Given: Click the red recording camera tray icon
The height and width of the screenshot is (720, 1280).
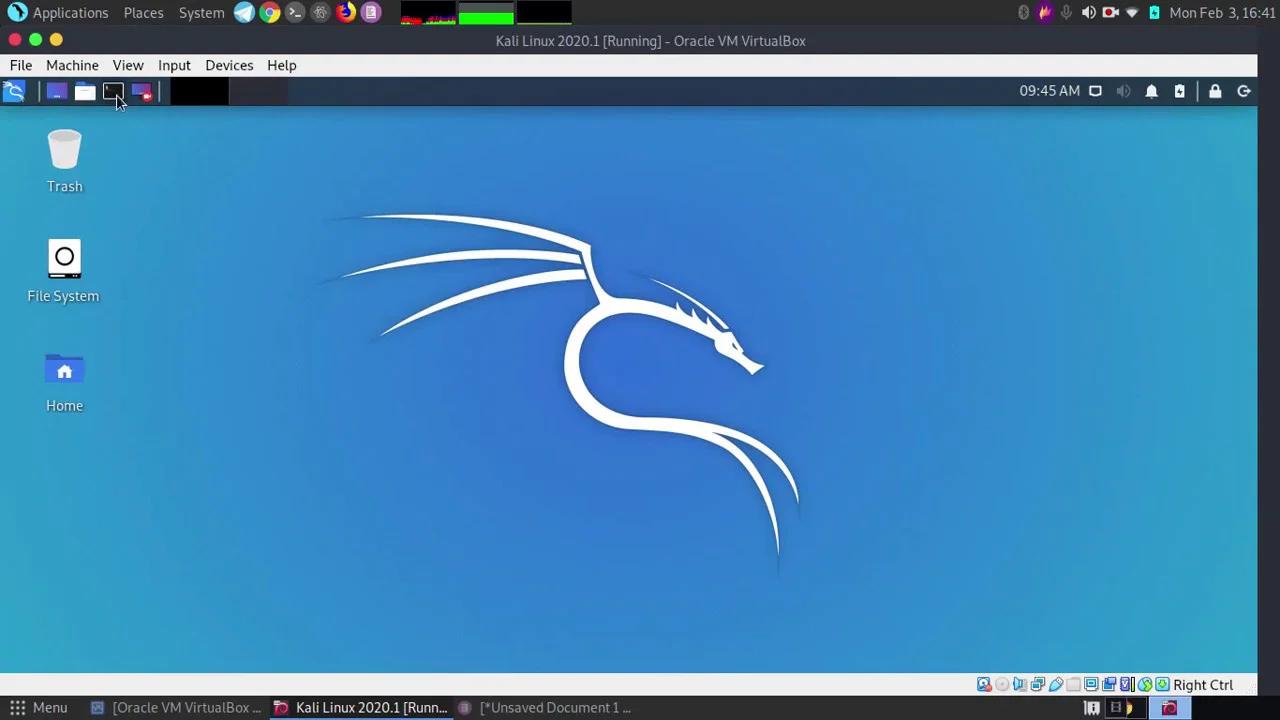Looking at the screenshot, I should 1110,13.
